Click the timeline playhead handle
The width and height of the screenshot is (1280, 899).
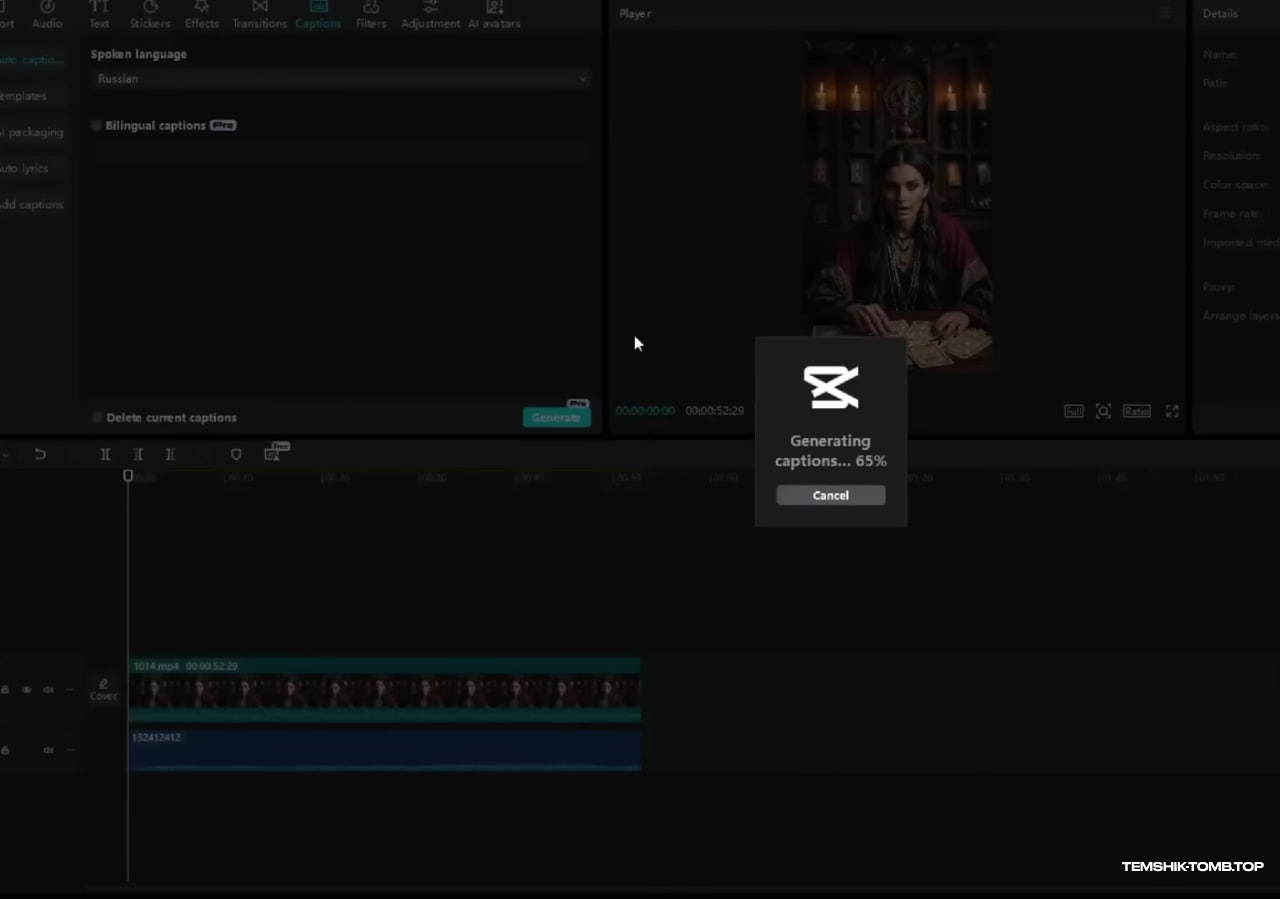coord(128,476)
